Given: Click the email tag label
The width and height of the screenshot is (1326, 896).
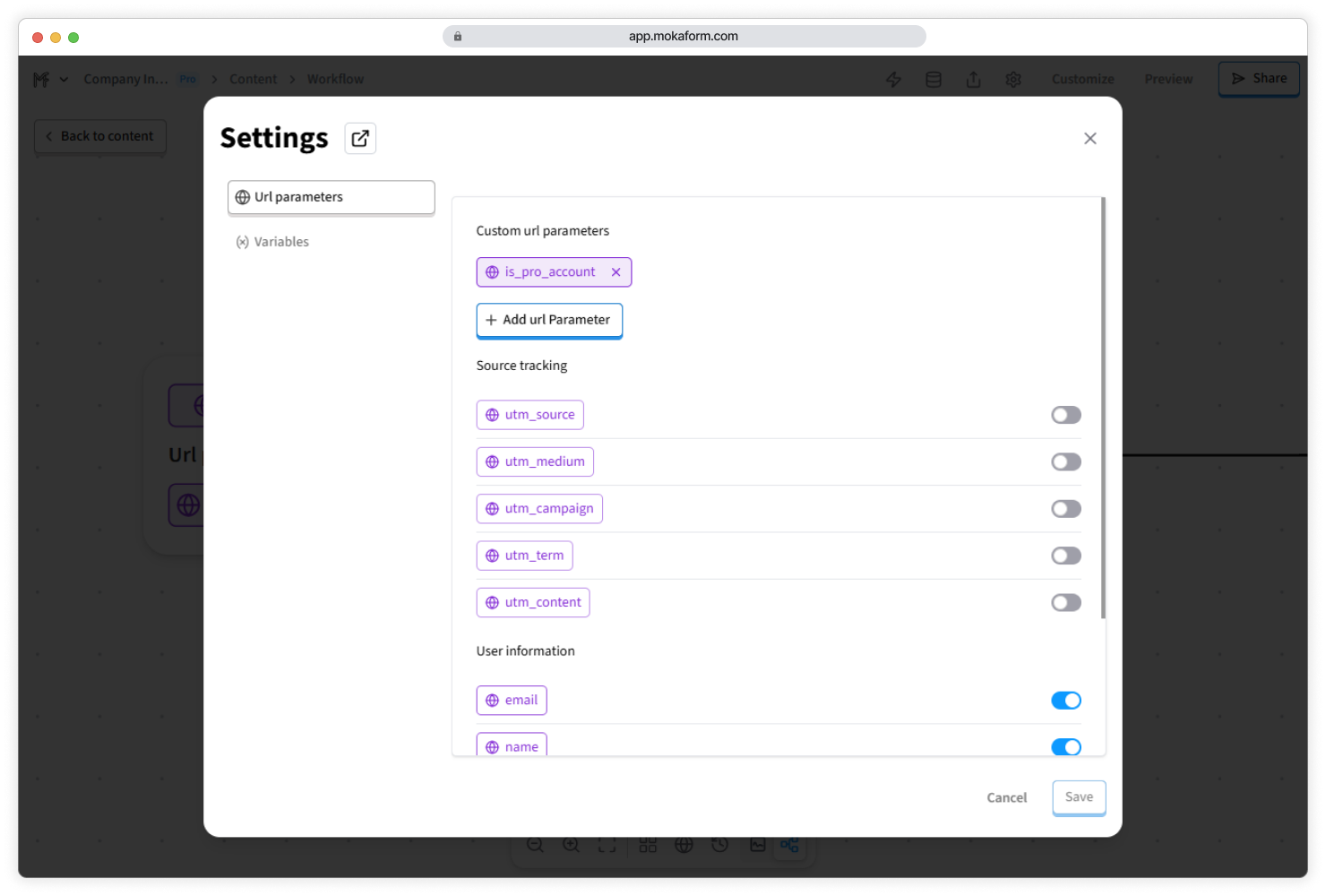Looking at the screenshot, I should pyautogui.click(x=512, y=701).
